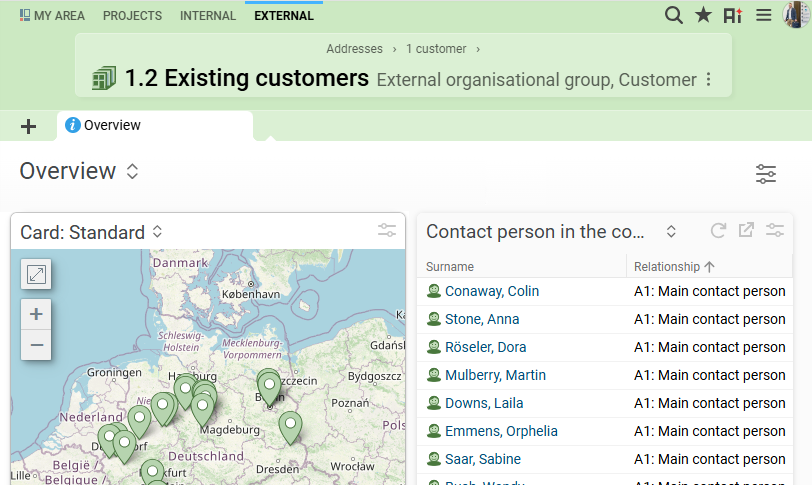Expand map to fullscreen view
The height and width of the screenshot is (485, 812).
click(36, 274)
